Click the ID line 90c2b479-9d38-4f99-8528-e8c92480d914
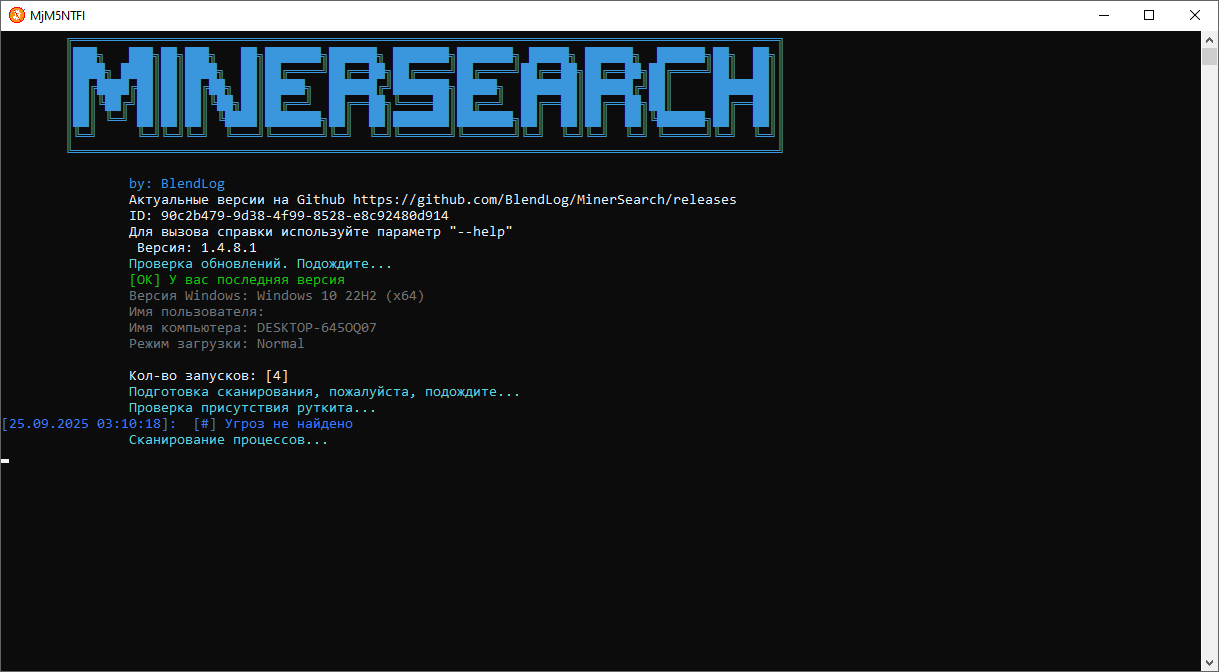The width and height of the screenshot is (1219, 672). point(289,216)
